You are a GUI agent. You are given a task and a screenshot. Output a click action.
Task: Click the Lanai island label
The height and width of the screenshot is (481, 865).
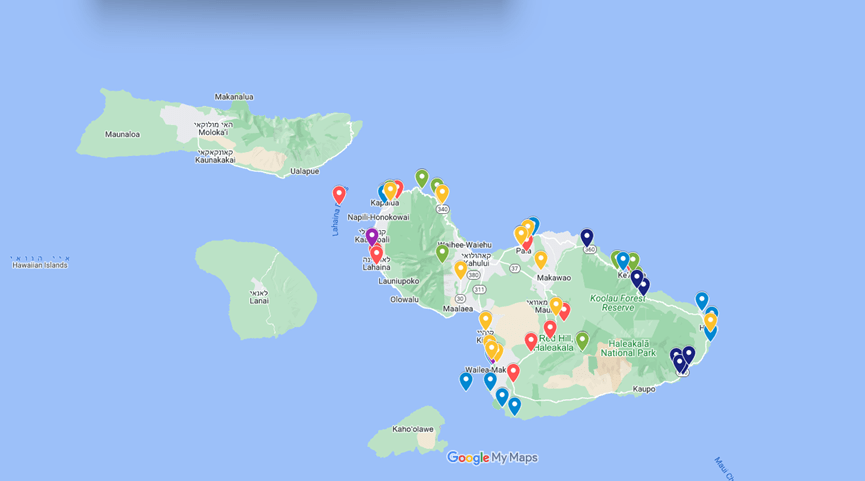pos(259,296)
